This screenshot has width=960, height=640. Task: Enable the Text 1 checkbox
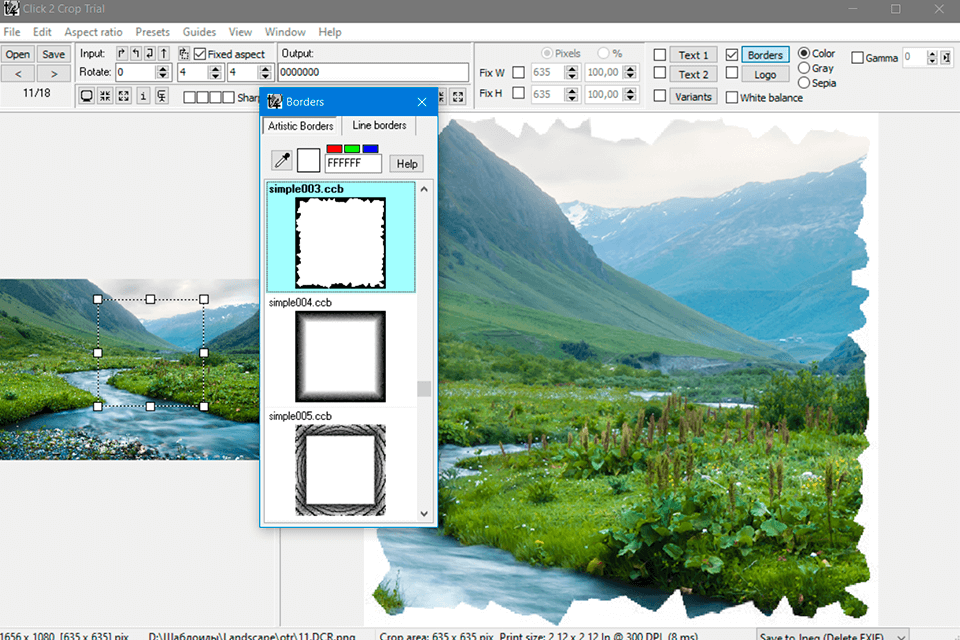click(659, 55)
